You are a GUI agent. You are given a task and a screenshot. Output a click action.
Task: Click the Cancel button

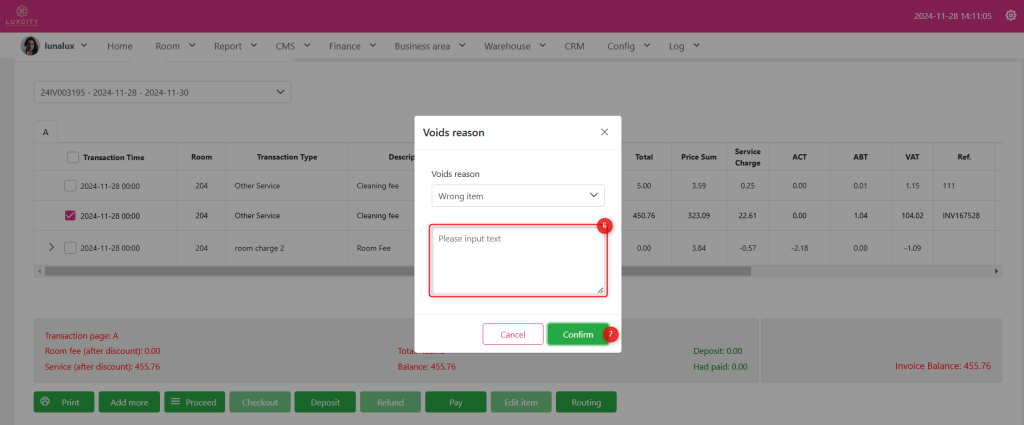click(512, 334)
